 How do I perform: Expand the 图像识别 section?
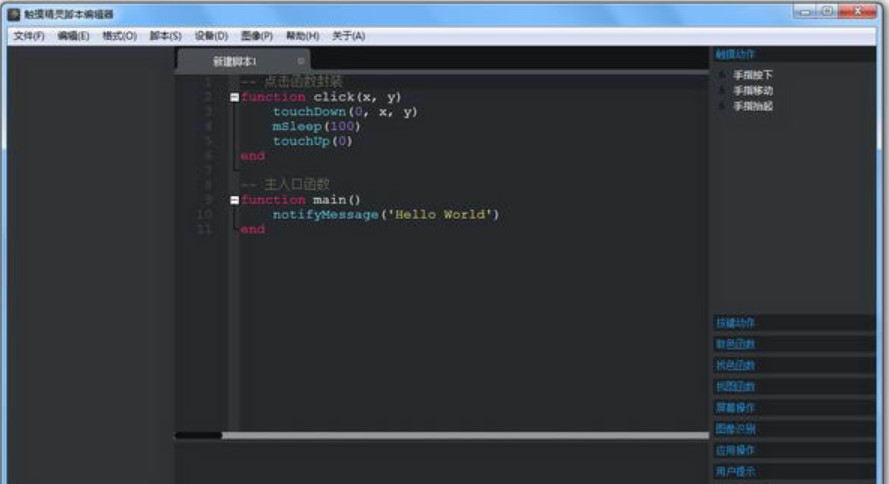coord(794,429)
